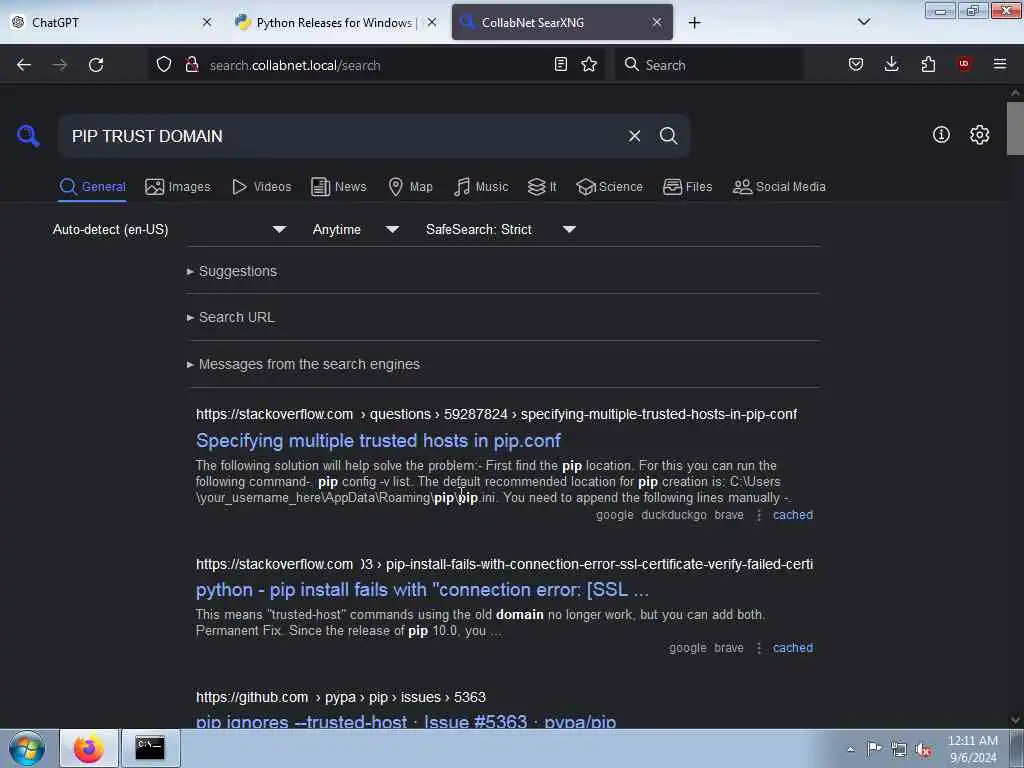Select the It search category
Screen dimensions: 1024x768
coord(542,187)
